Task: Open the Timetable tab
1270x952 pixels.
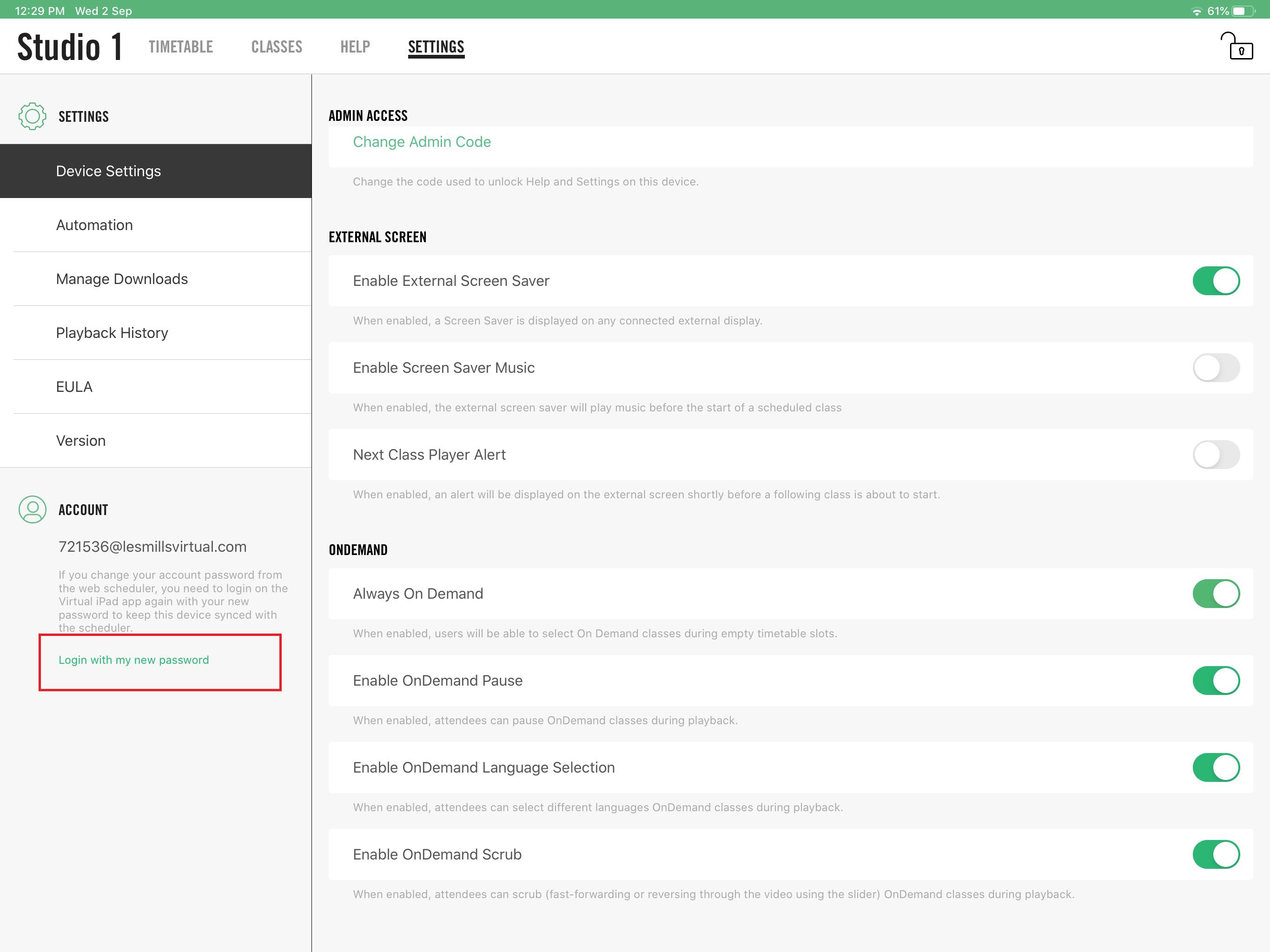Action: (x=181, y=46)
